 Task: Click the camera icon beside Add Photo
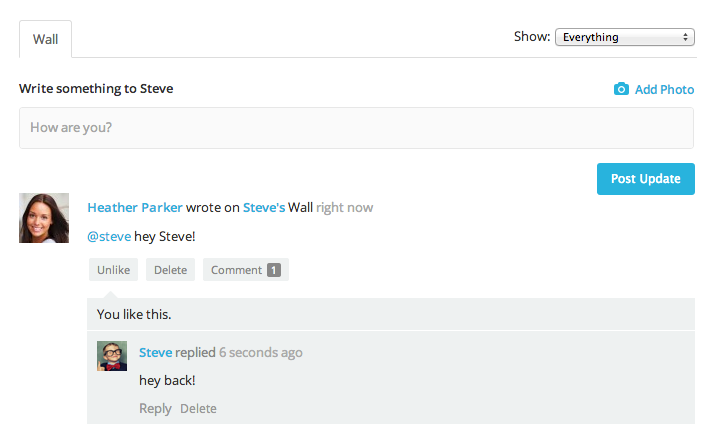tap(621, 89)
